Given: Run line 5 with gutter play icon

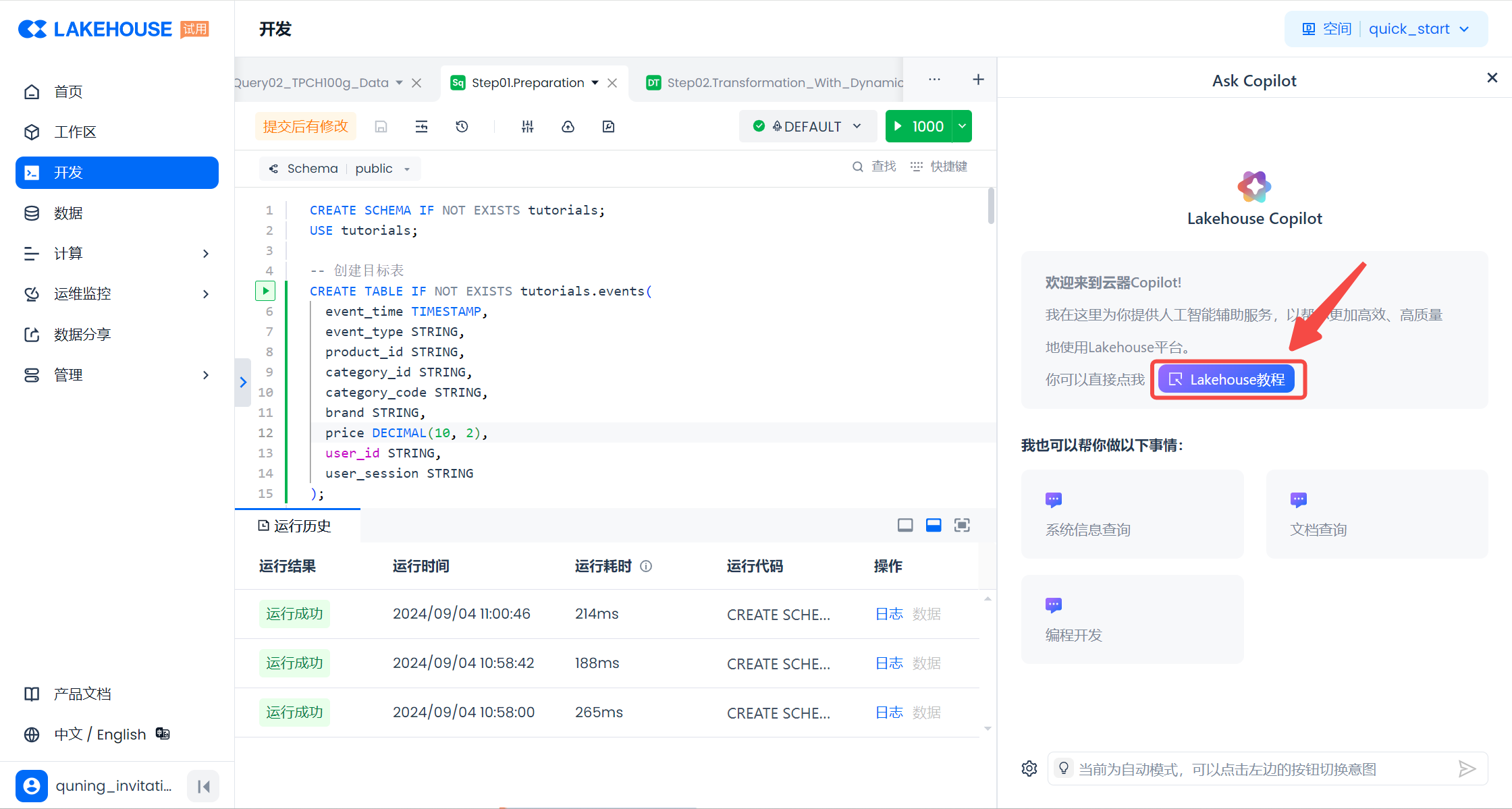Looking at the screenshot, I should tap(265, 291).
